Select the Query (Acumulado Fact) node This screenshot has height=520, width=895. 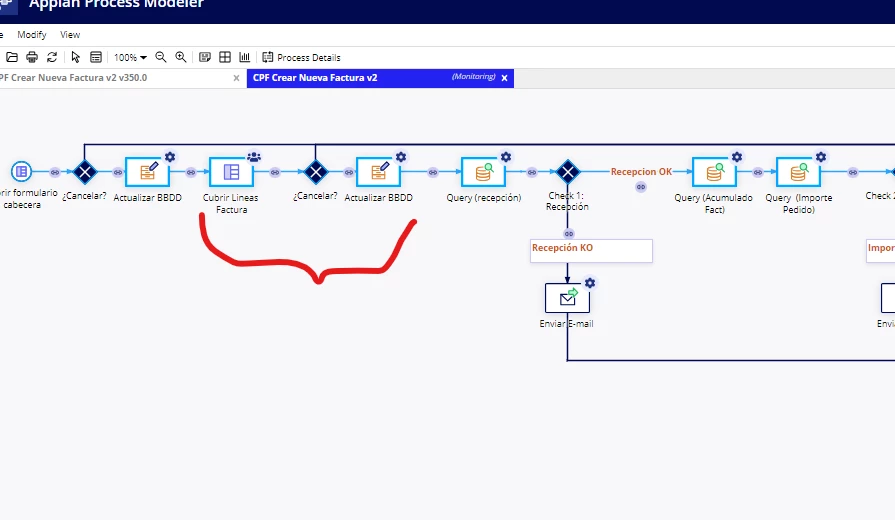(714, 172)
